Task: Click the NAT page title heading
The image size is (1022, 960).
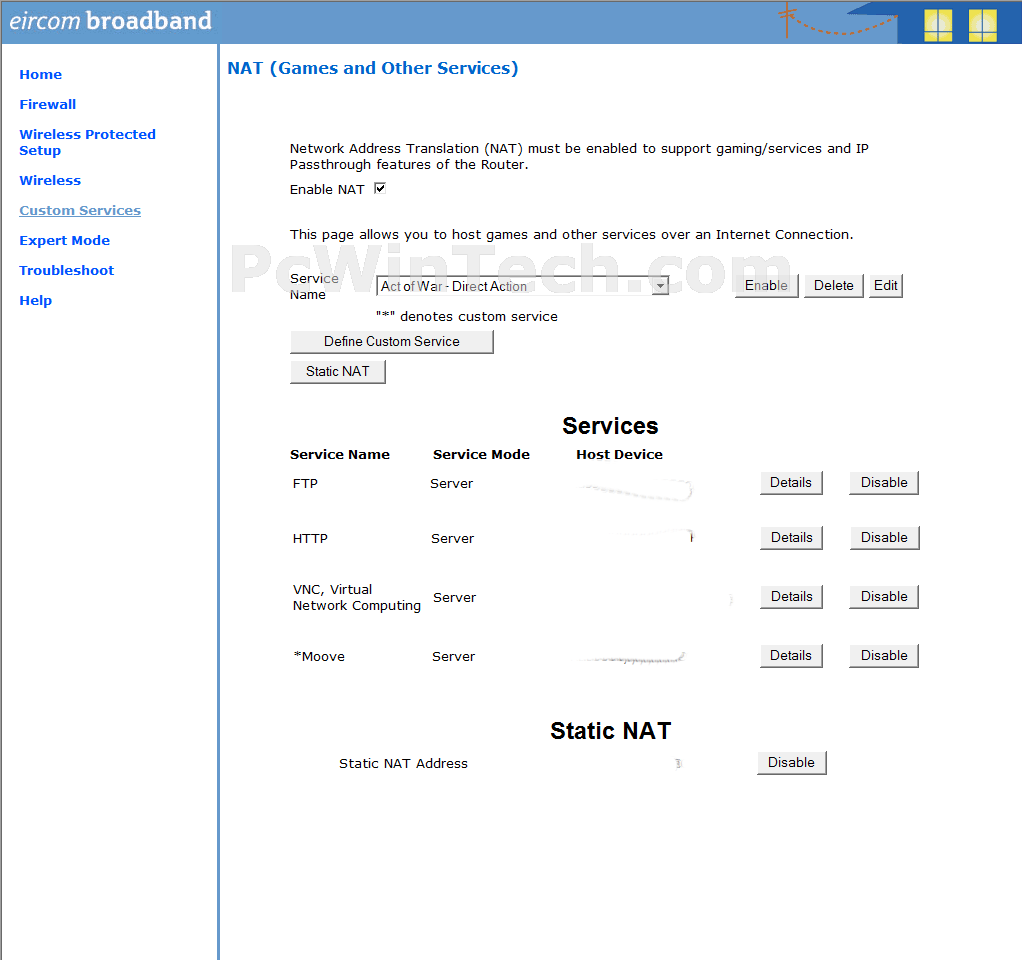Action: pos(373,68)
